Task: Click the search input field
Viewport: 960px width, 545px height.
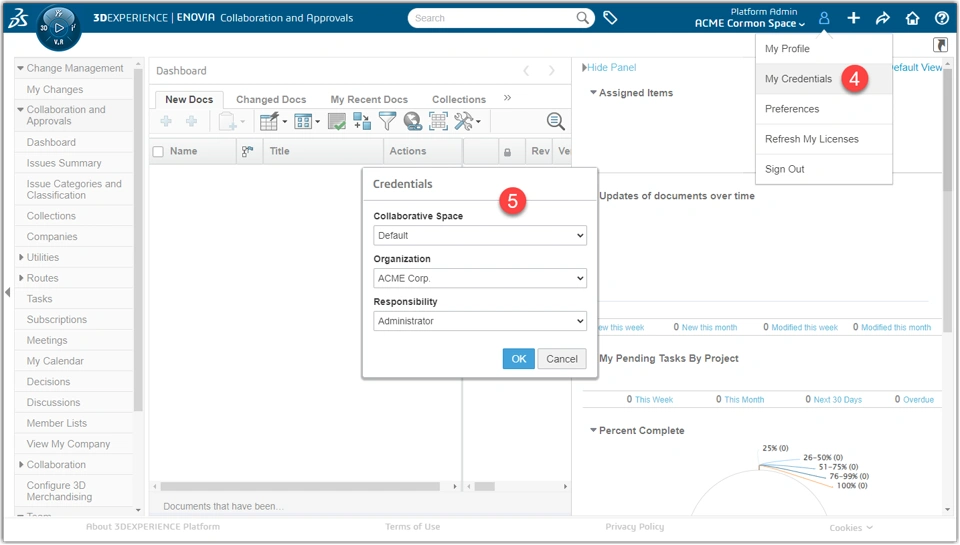Action: point(493,18)
